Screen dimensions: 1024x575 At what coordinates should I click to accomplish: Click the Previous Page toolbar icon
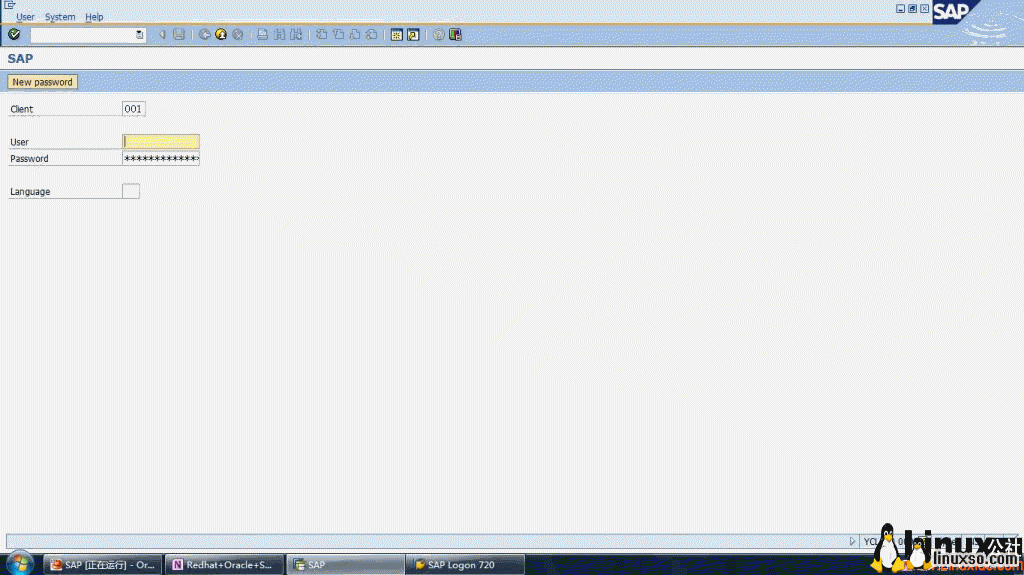pos(338,35)
